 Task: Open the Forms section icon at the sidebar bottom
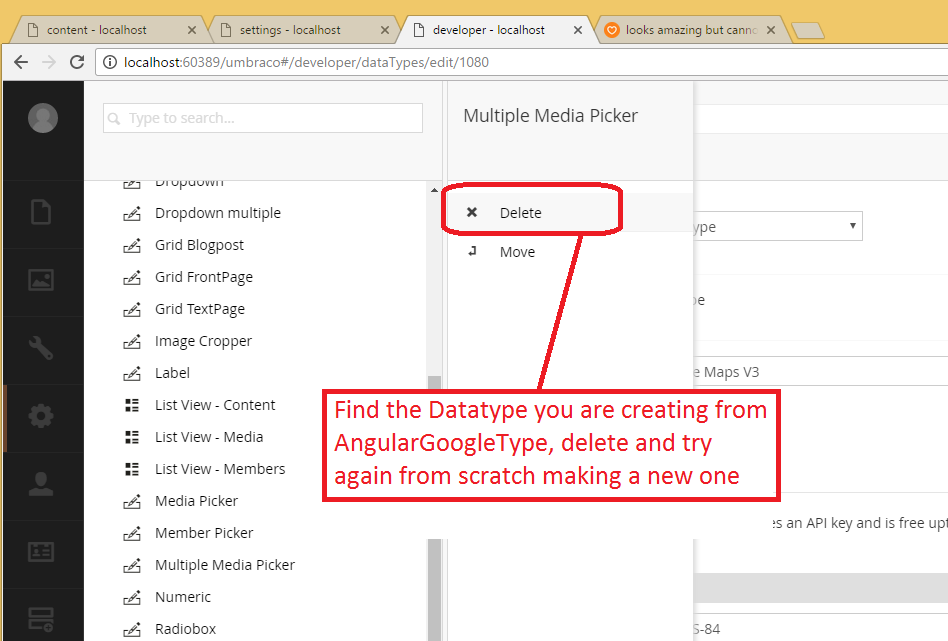point(41,620)
